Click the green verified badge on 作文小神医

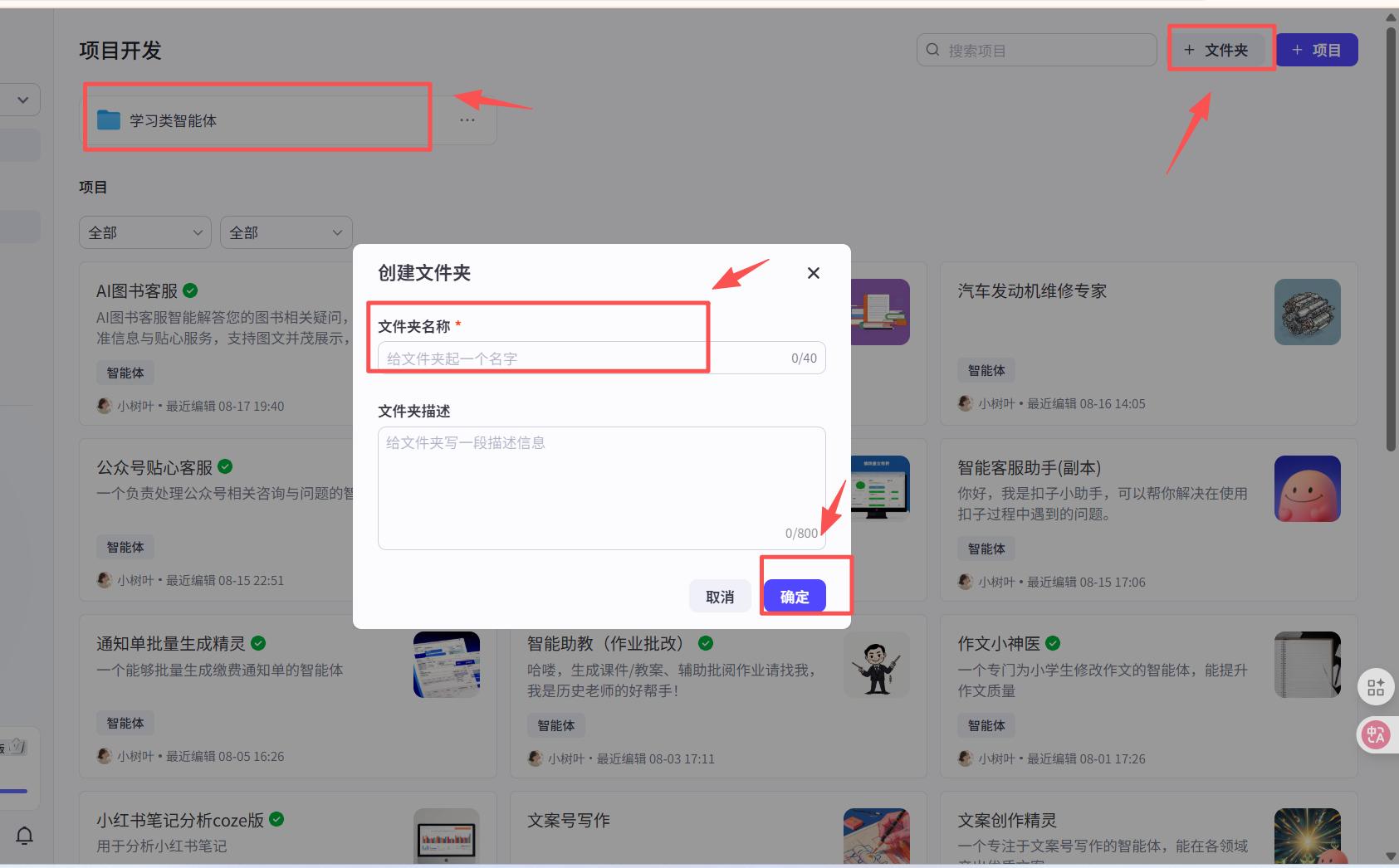[x=1053, y=643]
